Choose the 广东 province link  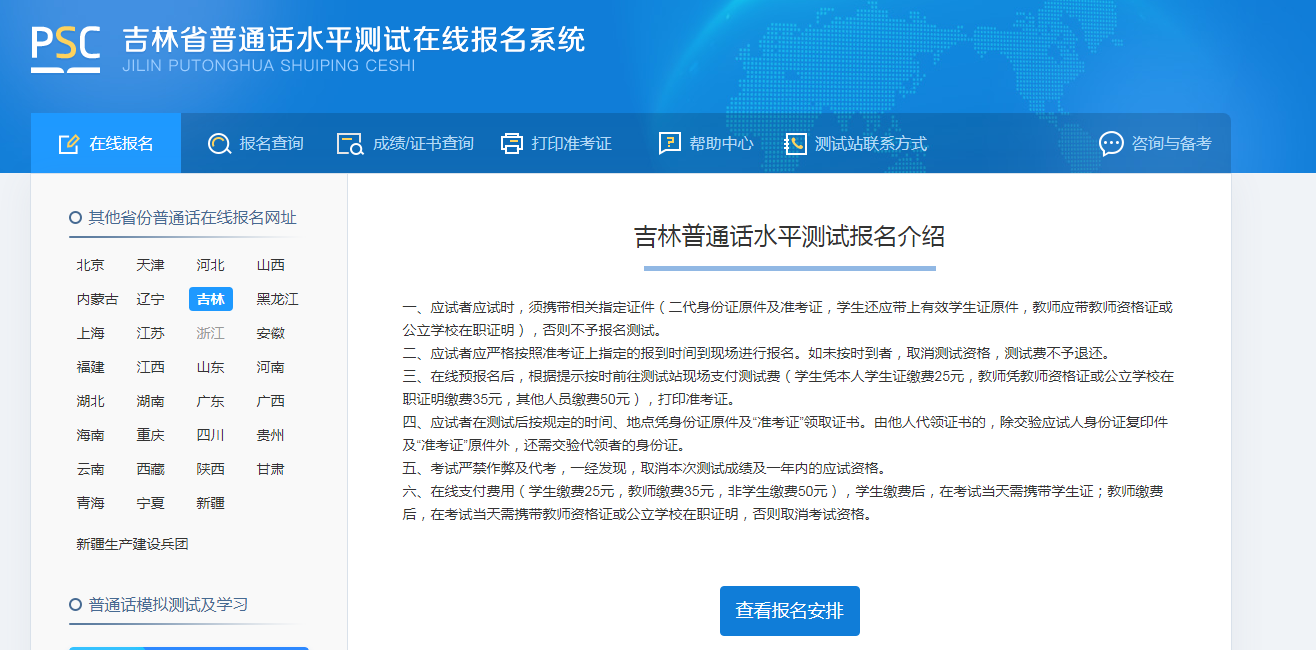(x=210, y=401)
